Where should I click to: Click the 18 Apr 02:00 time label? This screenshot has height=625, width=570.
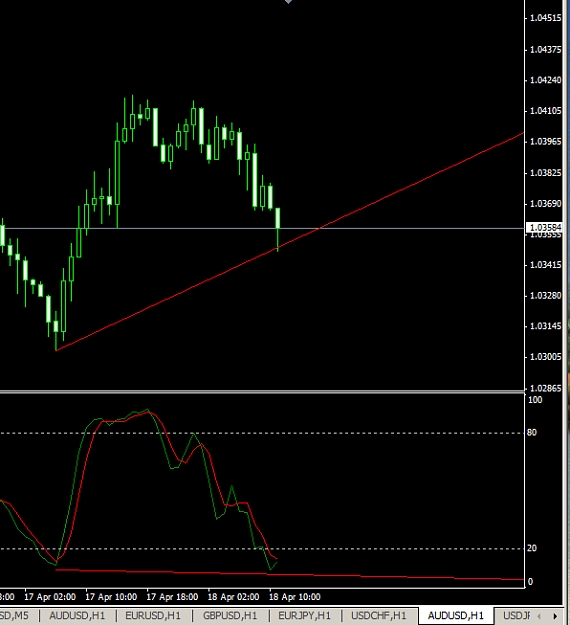(234, 597)
